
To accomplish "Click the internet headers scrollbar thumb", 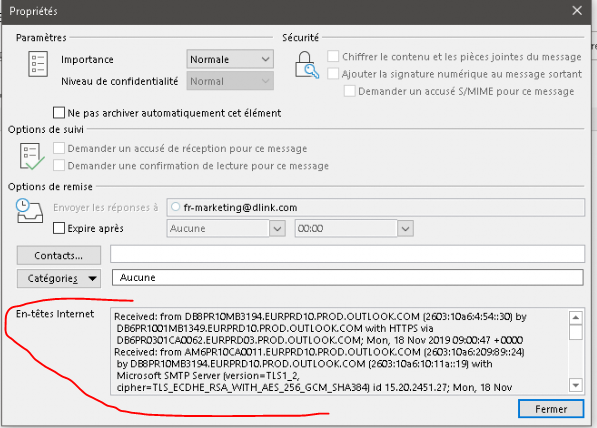I will click(x=576, y=332).
